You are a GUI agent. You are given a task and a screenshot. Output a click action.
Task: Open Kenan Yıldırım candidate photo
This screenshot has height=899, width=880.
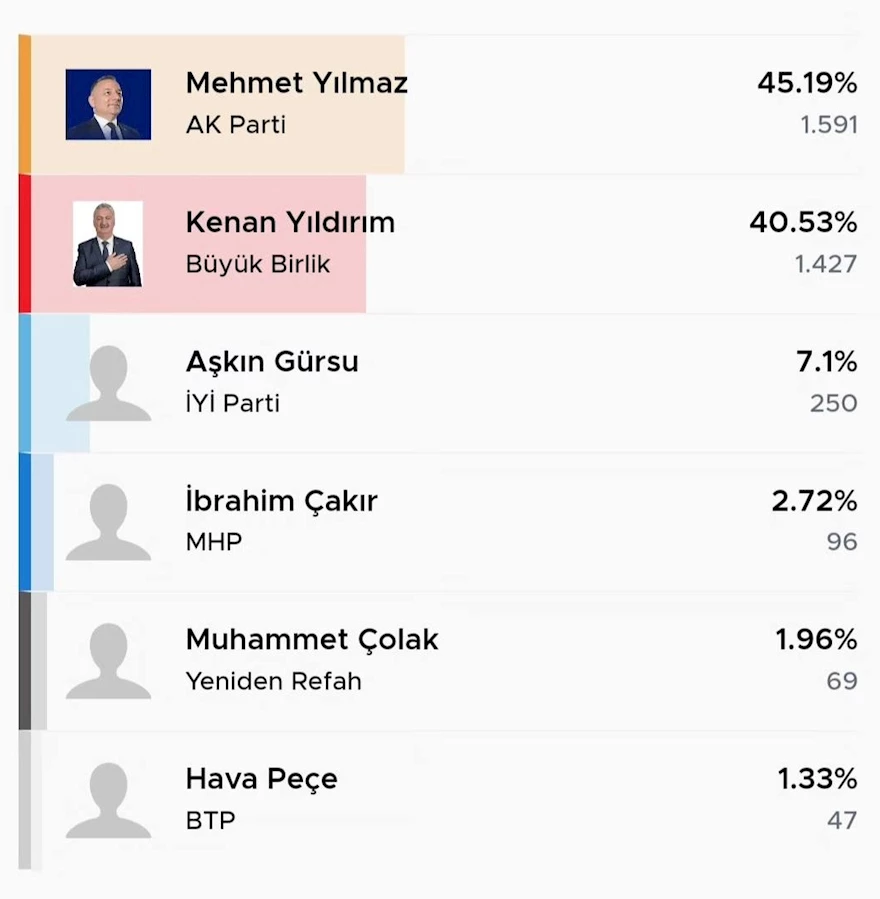pos(108,244)
